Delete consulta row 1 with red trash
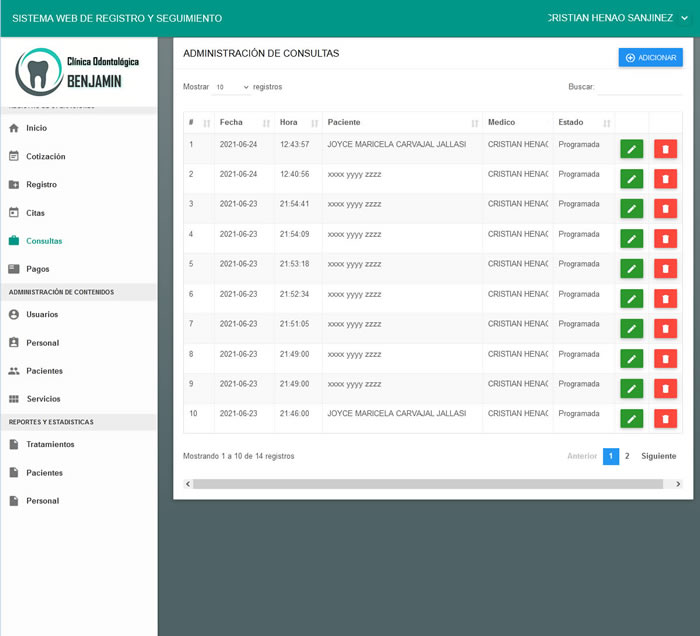The width and height of the screenshot is (700, 636). coord(665,149)
